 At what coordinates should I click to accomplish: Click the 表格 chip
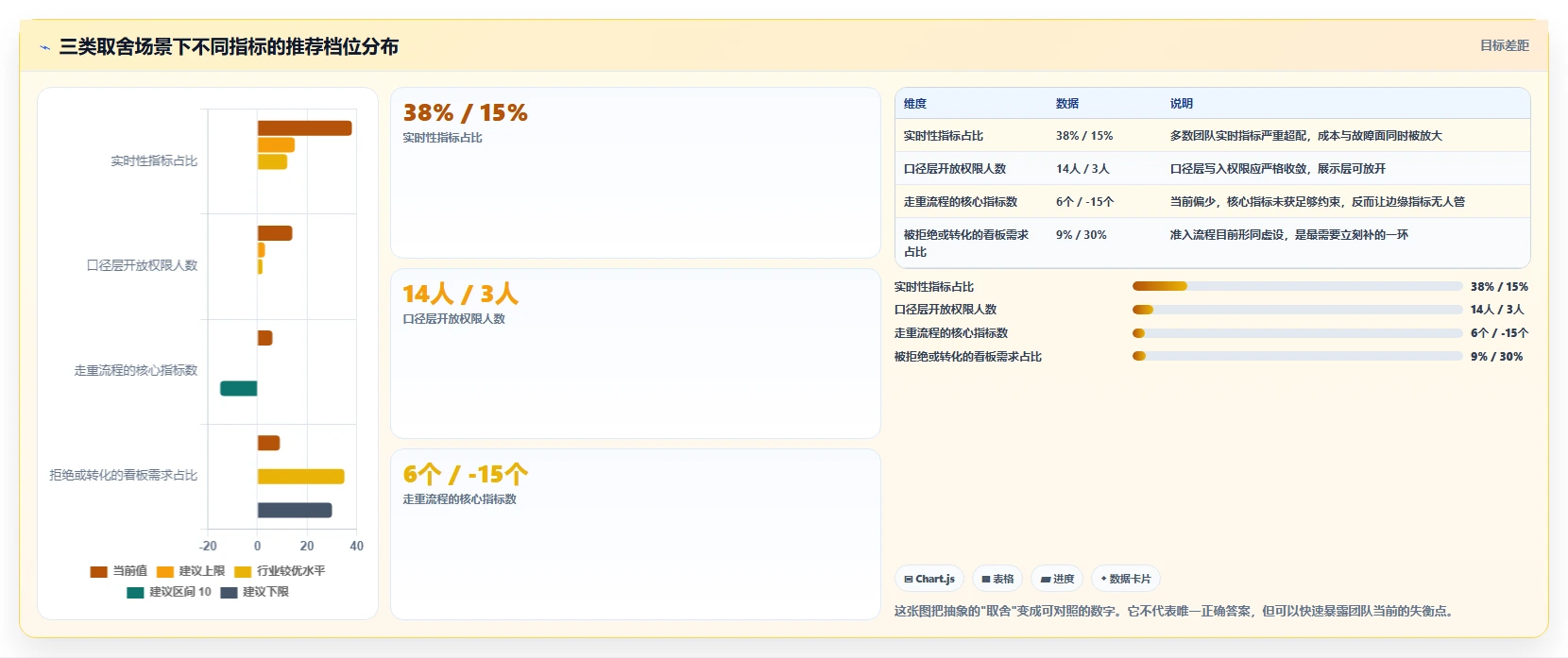(x=997, y=579)
